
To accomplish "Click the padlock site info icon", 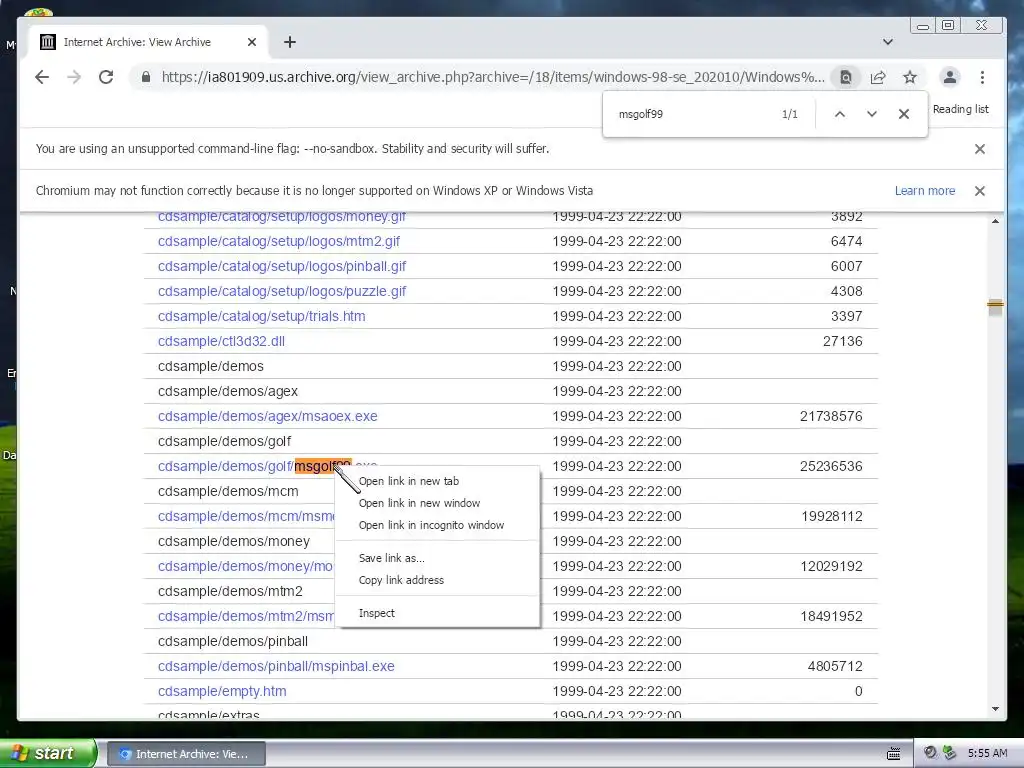I will (x=146, y=77).
